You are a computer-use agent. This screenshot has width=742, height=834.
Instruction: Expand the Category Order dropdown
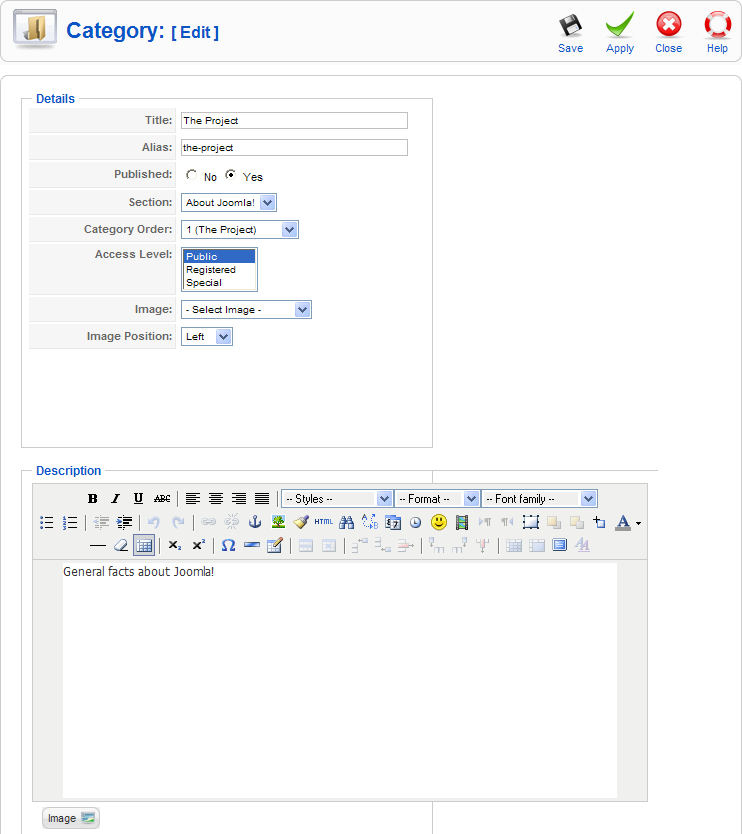[x=240, y=230]
